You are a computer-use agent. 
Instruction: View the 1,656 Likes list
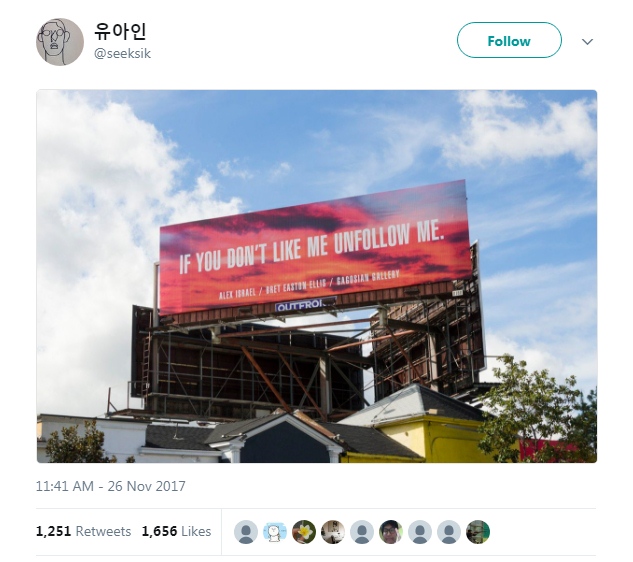tap(176, 531)
